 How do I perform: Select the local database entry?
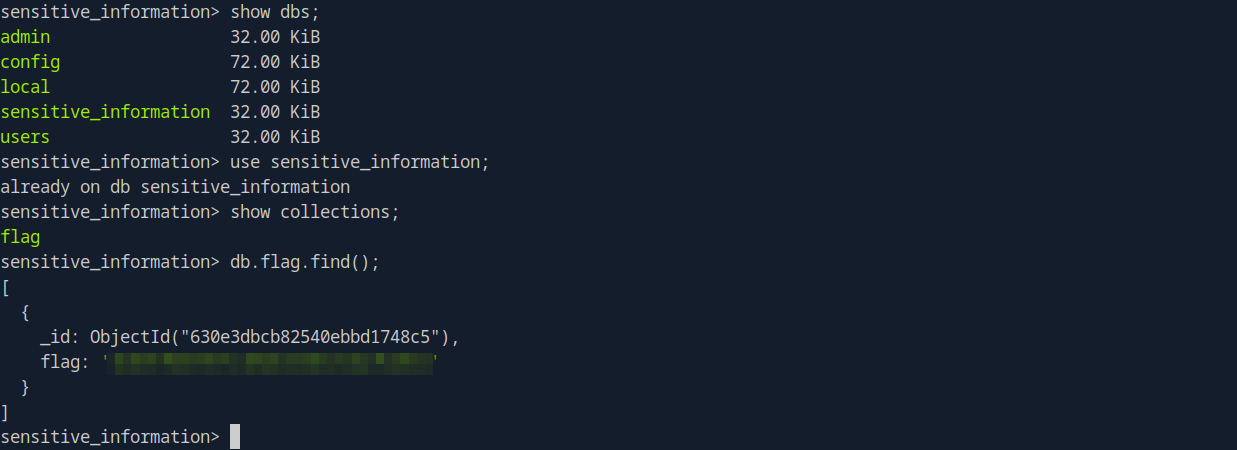pos(25,87)
